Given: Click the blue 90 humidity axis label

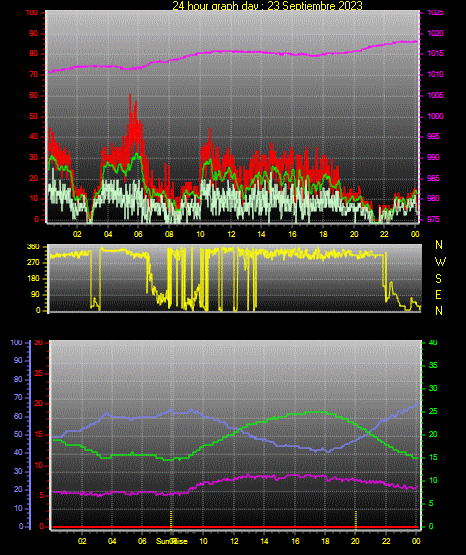Looking at the screenshot, I should (x=18, y=360).
